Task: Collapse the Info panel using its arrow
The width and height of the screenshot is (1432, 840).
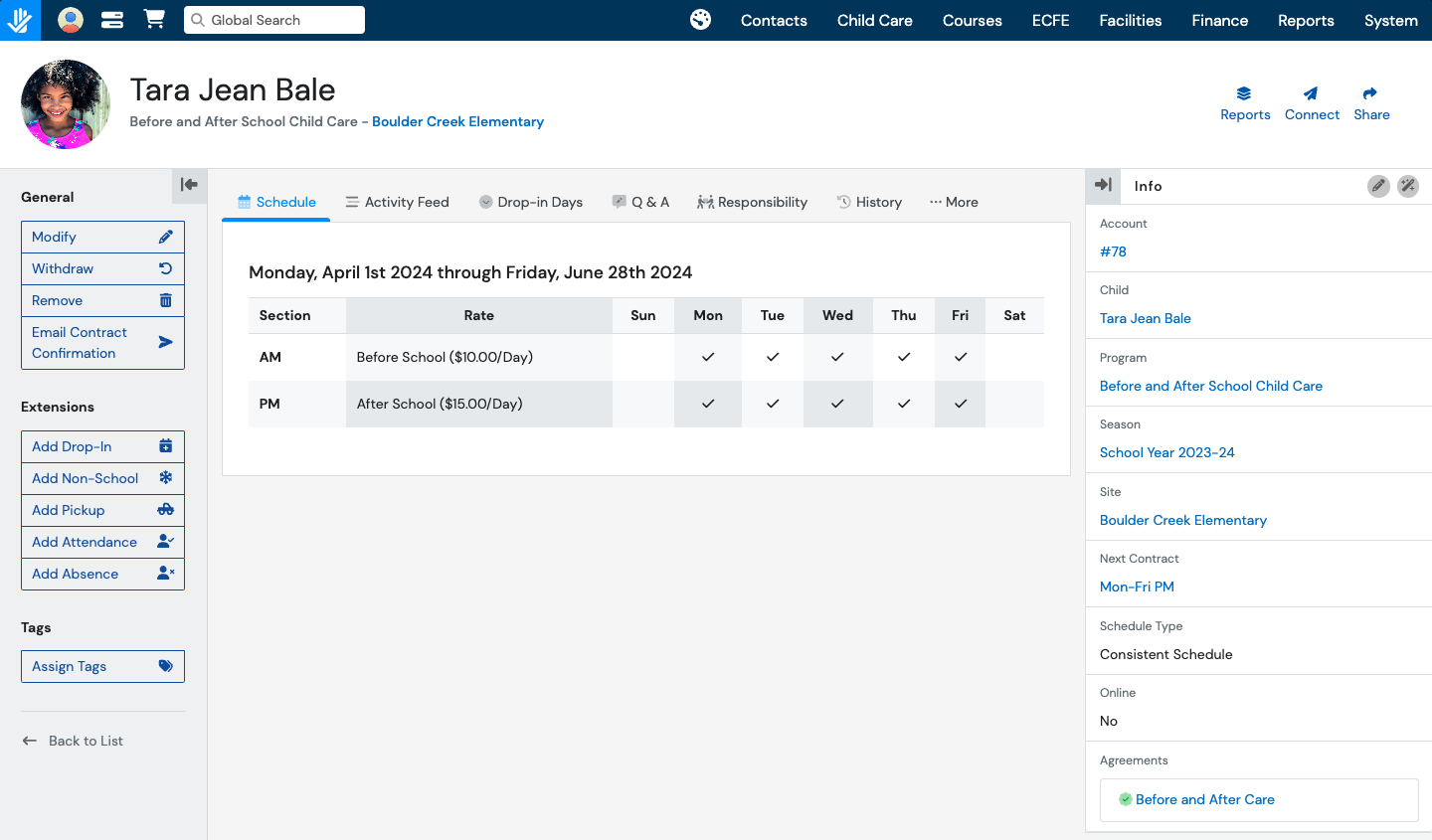Action: point(1103,183)
